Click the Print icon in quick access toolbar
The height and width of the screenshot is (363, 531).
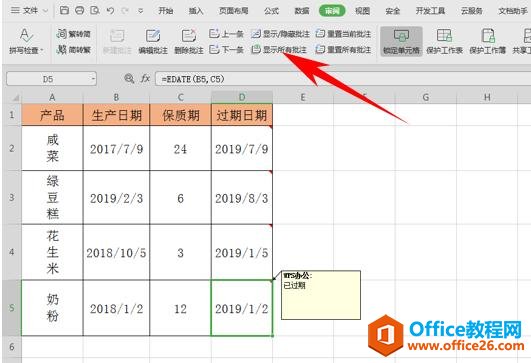(x=80, y=10)
